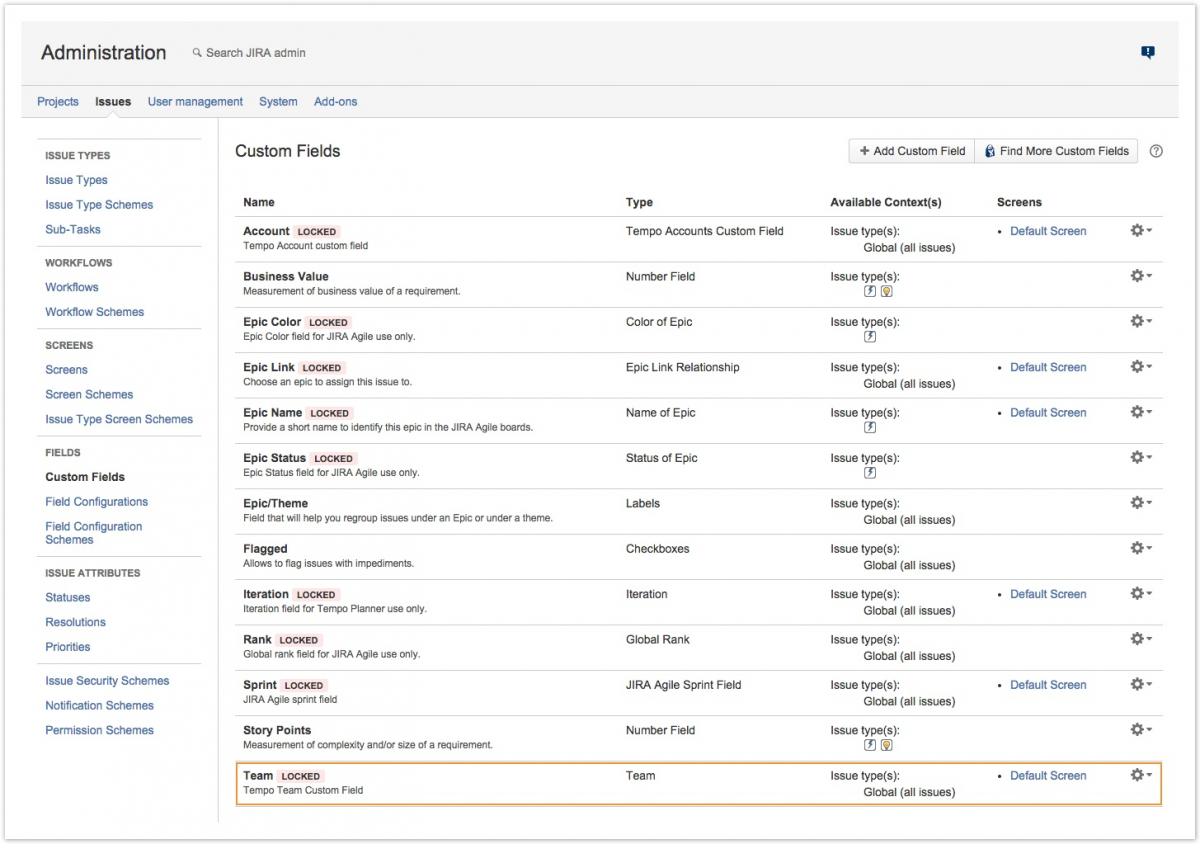Navigate to Workflow Schemes in the sidebar
1200x844 pixels.
[x=94, y=312]
